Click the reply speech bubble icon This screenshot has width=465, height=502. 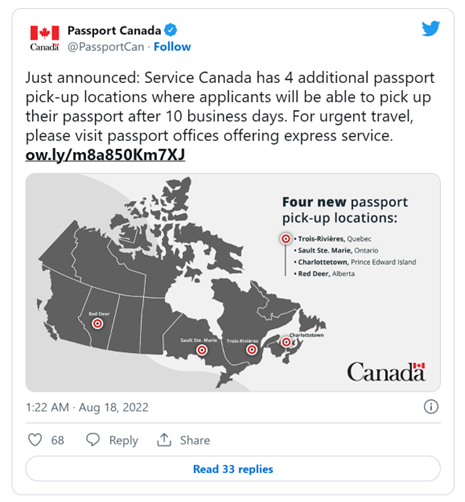pos(93,440)
